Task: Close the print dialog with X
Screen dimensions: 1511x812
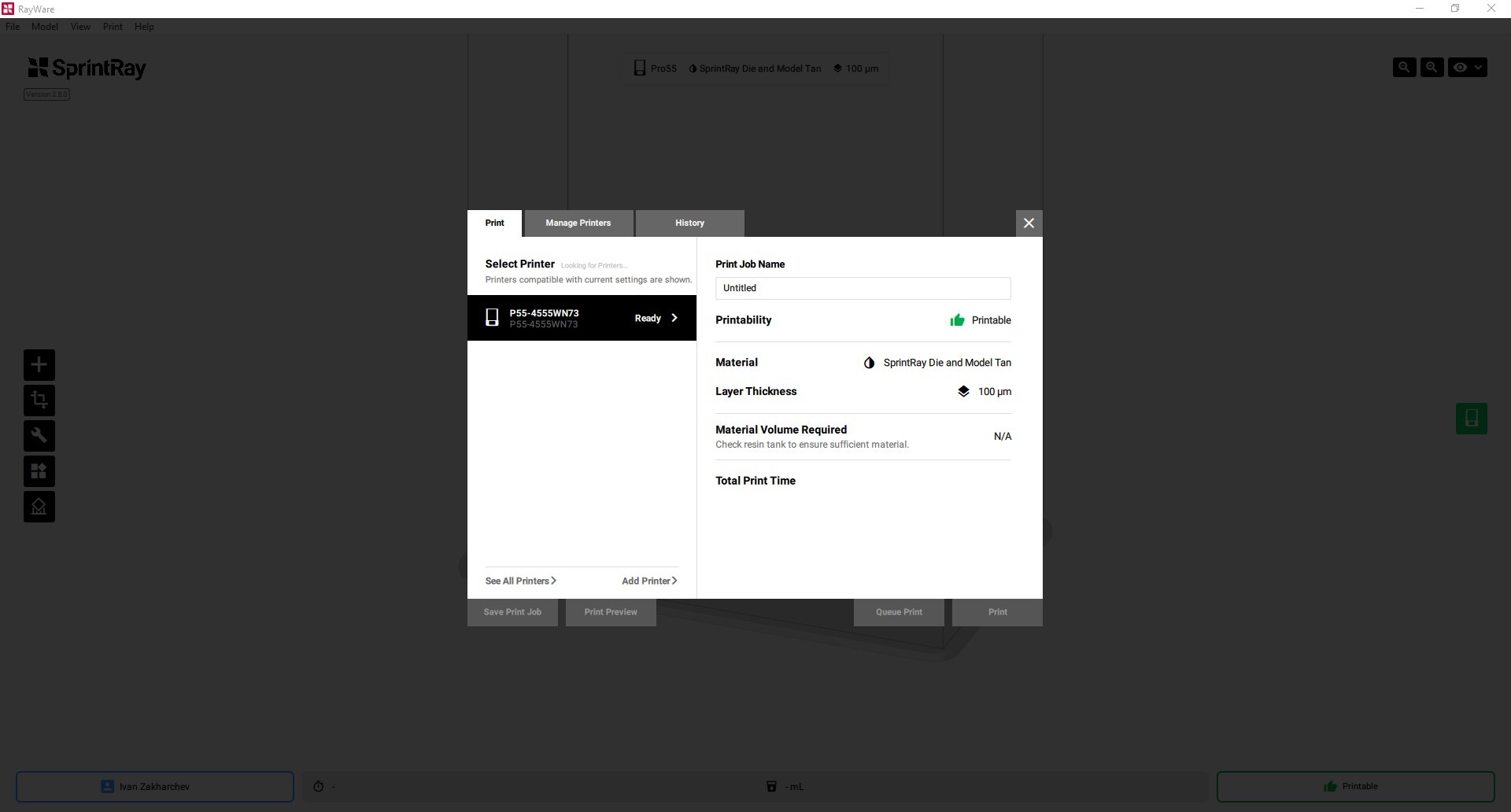Action: 1029,223
